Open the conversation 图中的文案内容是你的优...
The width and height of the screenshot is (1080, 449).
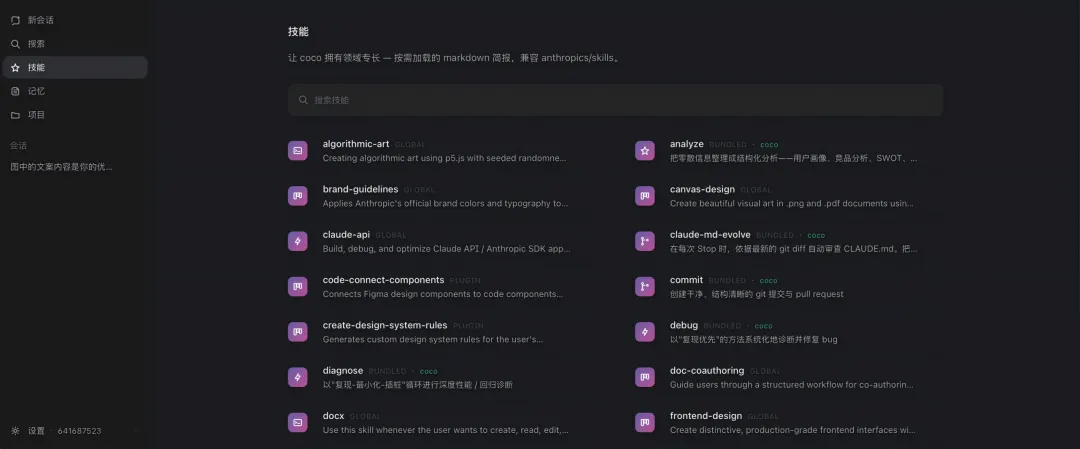pyautogui.click(x=61, y=167)
